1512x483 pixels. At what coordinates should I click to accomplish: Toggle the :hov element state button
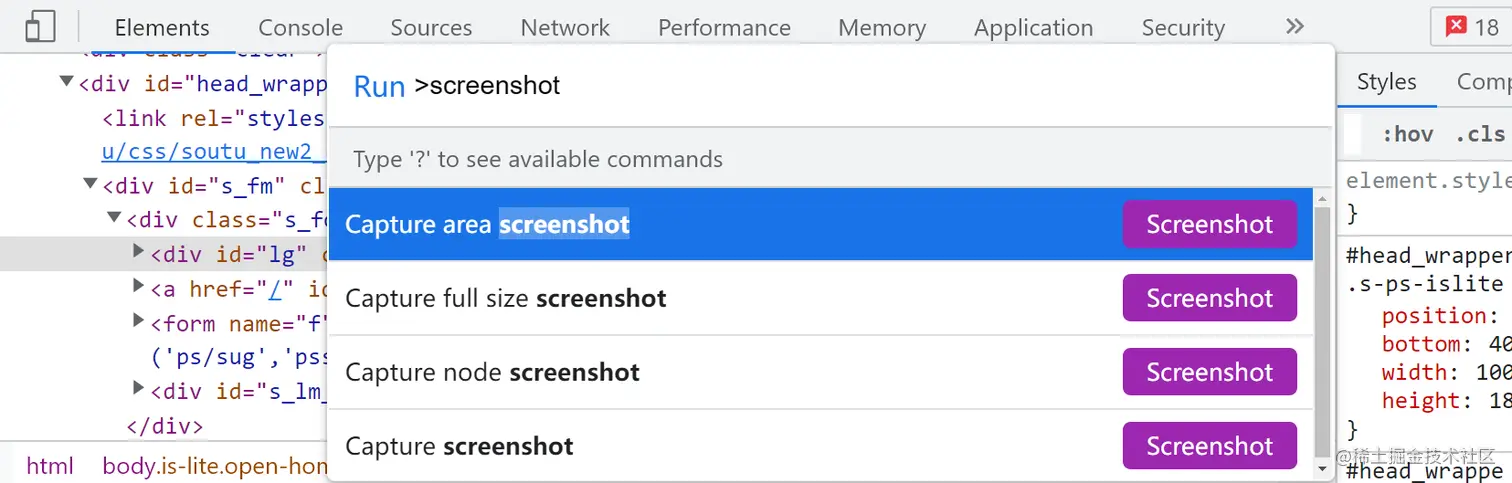1407,134
